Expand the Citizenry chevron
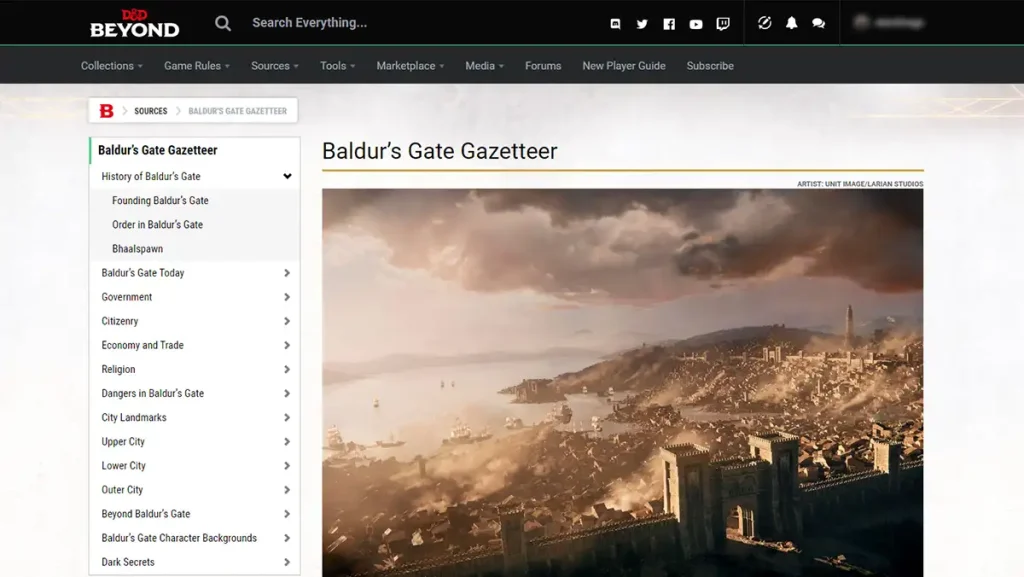The image size is (1024, 577). point(287,321)
